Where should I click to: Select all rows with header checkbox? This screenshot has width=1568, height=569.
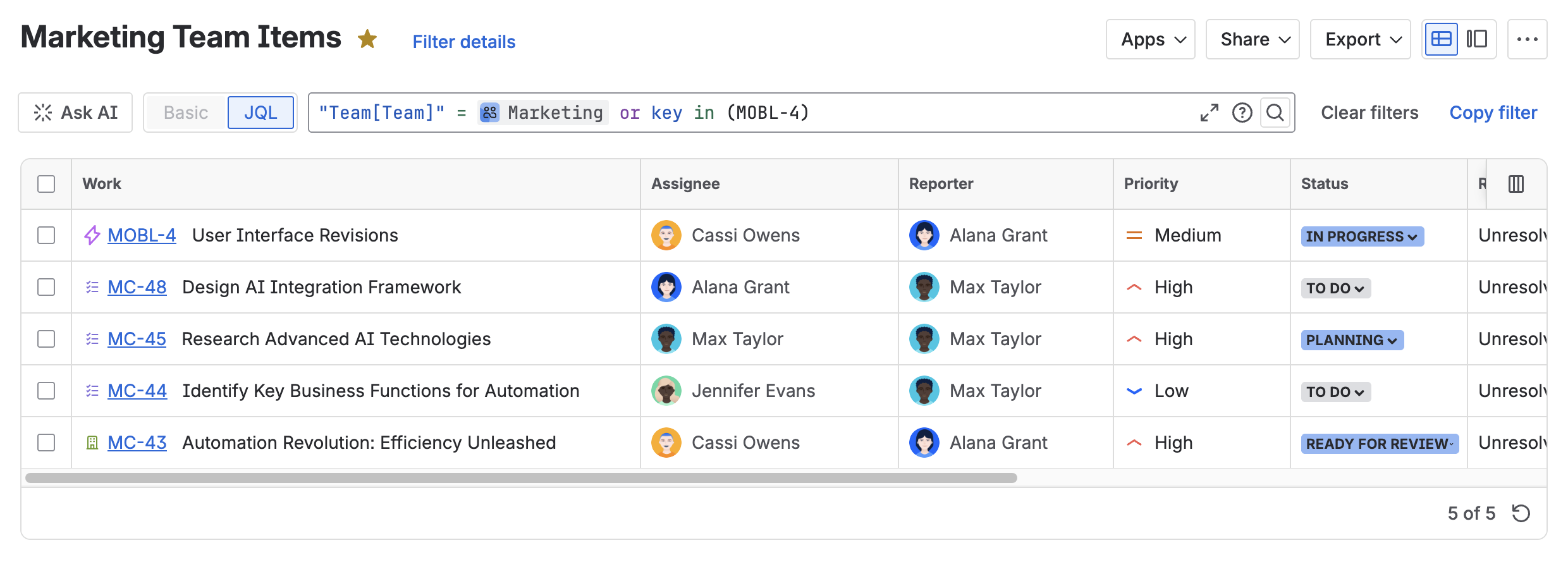(x=46, y=184)
